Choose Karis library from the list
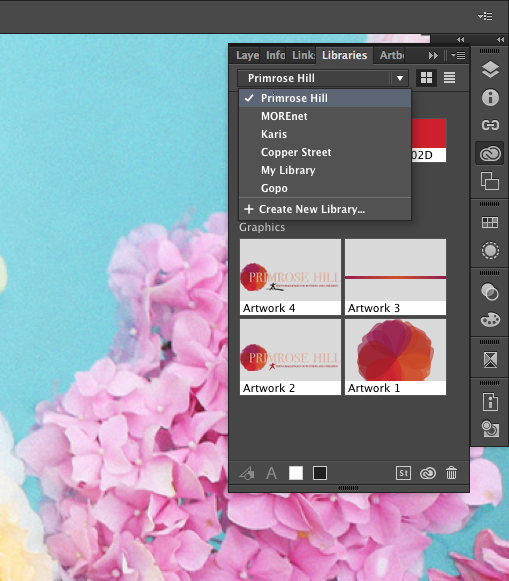Image resolution: width=509 pixels, height=581 pixels. [x=325, y=134]
